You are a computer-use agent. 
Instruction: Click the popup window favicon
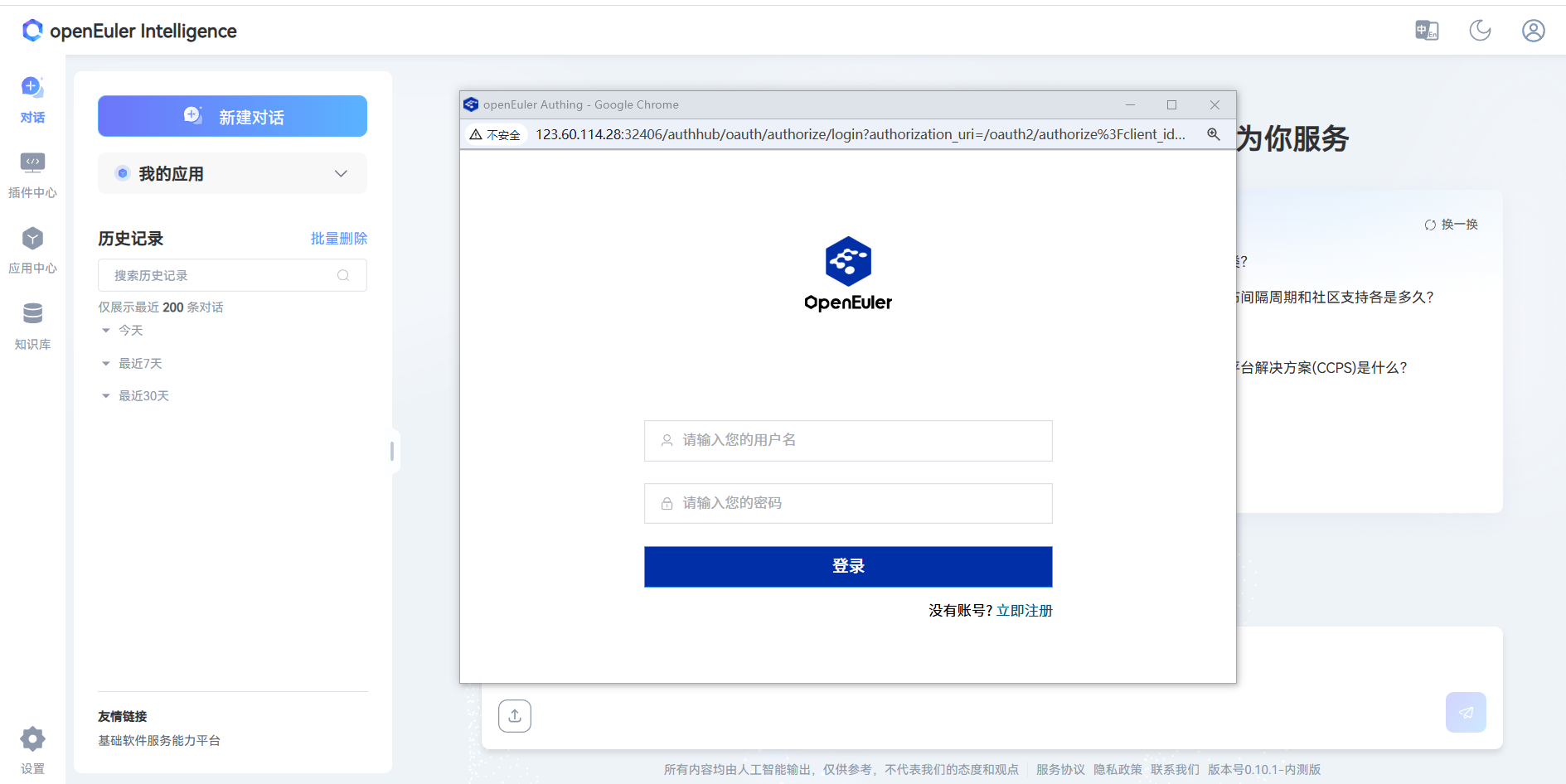(471, 104)
